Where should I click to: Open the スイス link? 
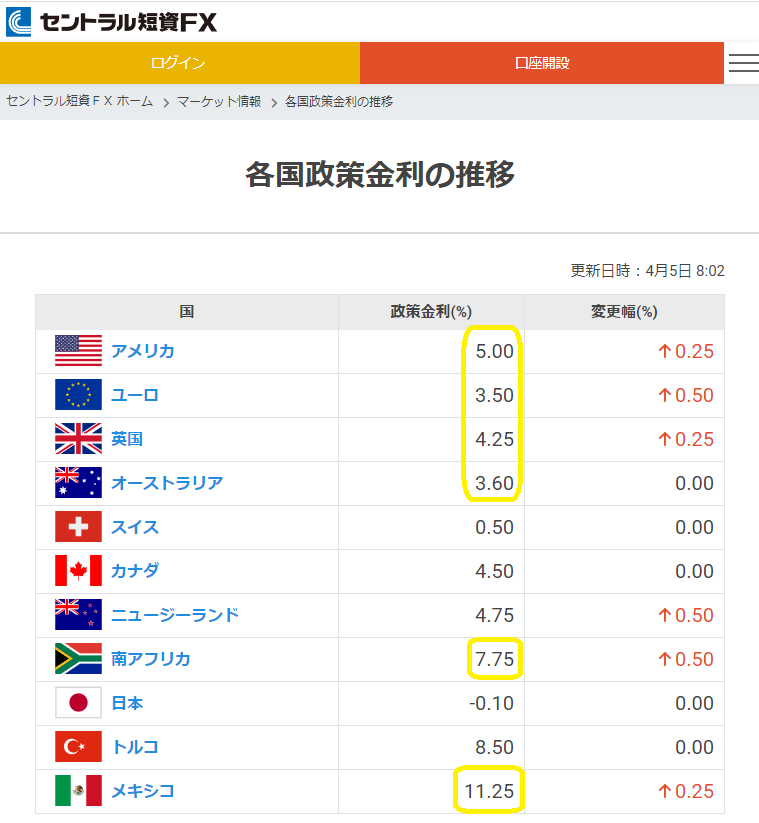135,527
